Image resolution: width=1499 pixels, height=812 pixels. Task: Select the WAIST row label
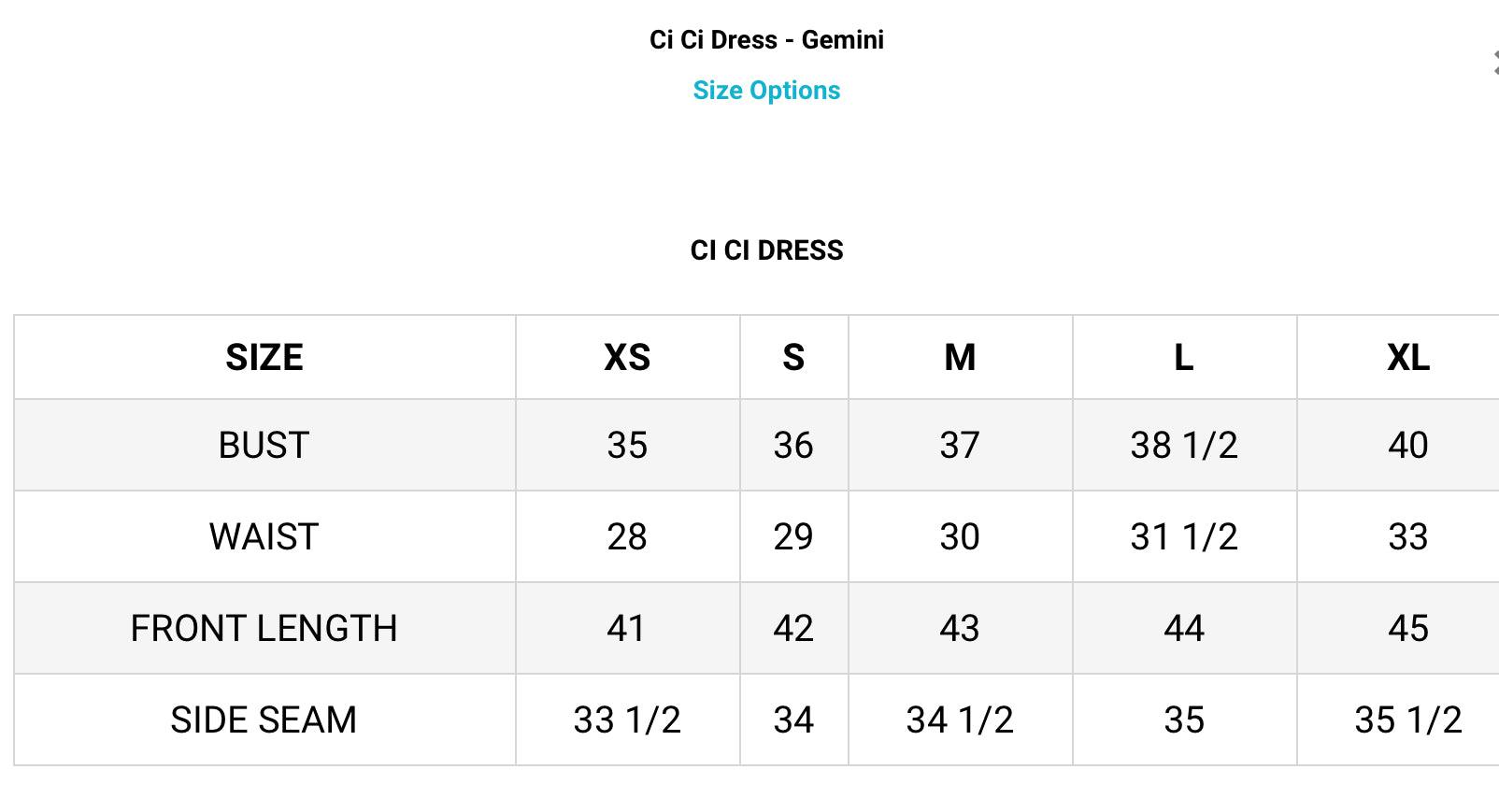tap(264, 537)
